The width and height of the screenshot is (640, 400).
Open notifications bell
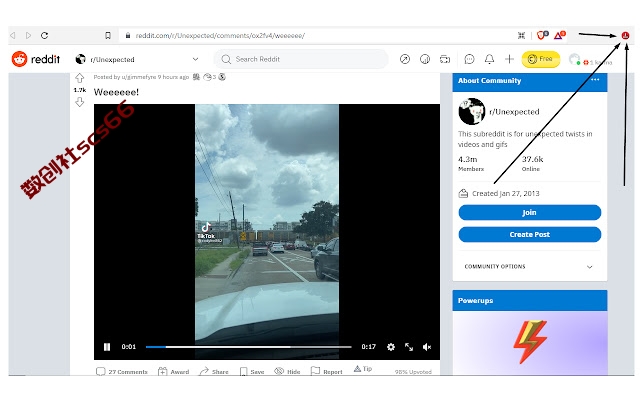489,59
